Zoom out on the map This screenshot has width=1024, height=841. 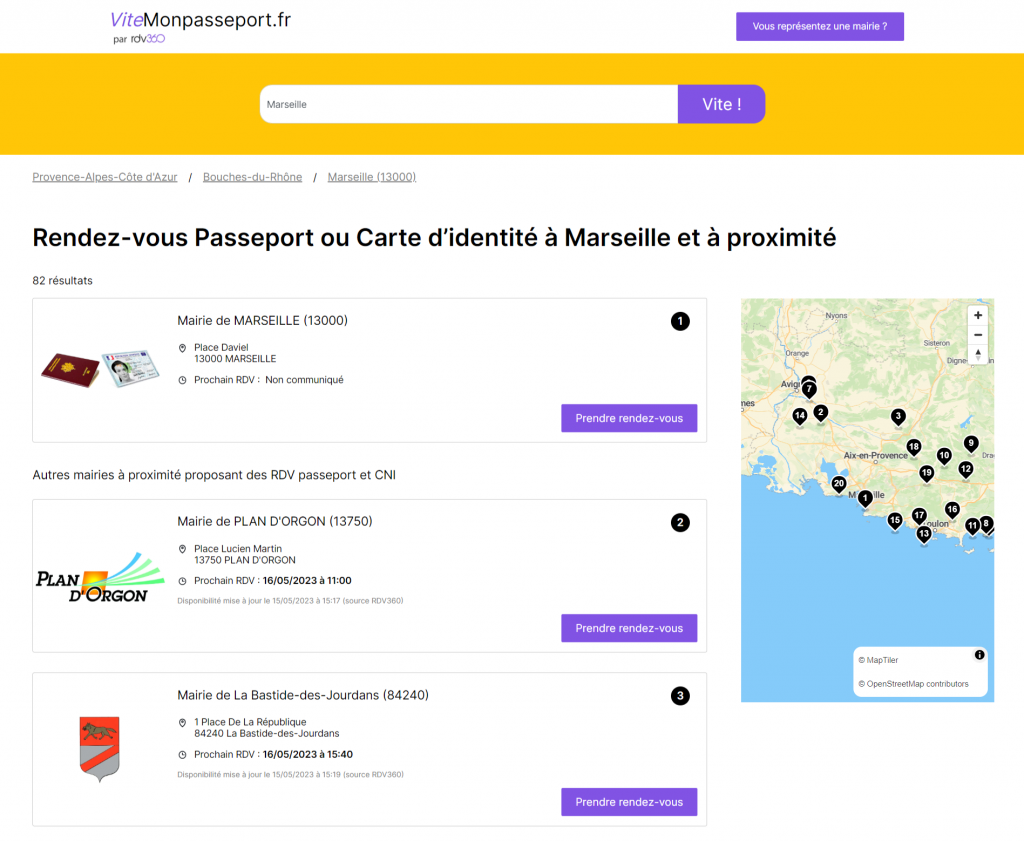977,334
